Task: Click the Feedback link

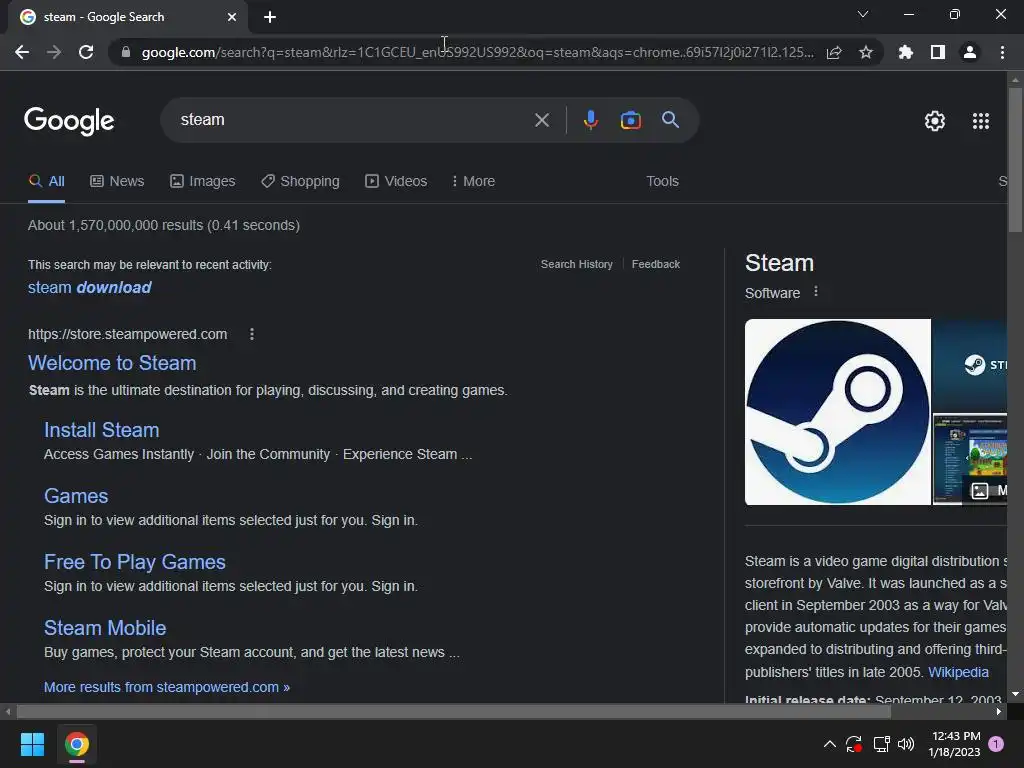Action: click(x=656, y=264)
